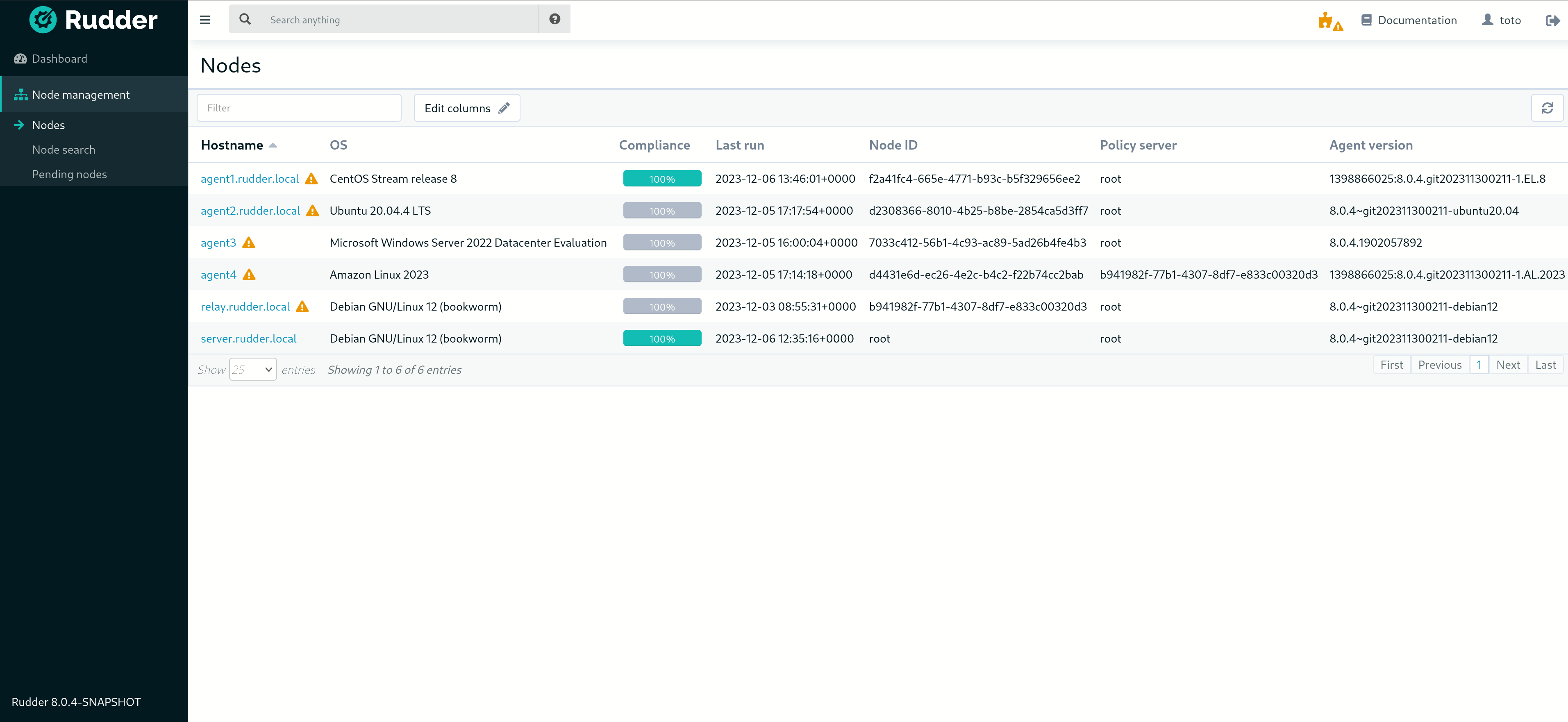The width and height of the screenshot is (1568, 722).
Task: Sort by Policy server column header
Action: (1138, 145)
